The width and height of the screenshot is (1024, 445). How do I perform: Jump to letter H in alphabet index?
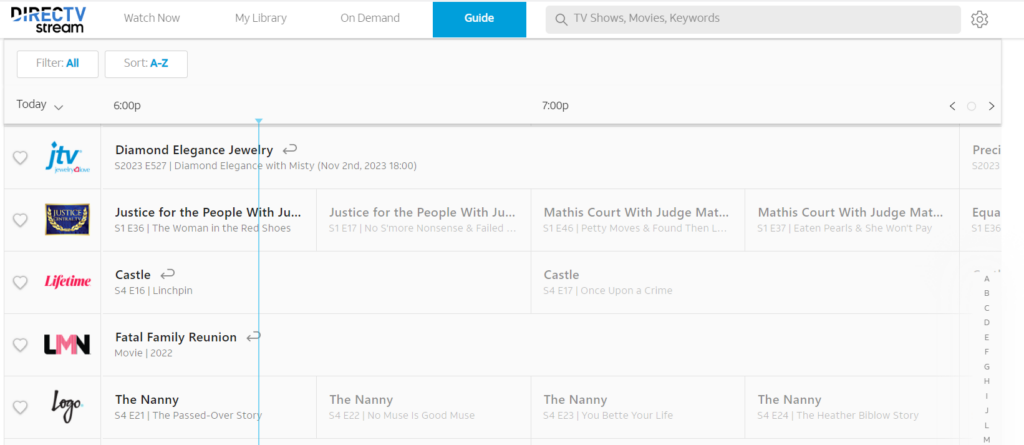[x=987, y=381]
